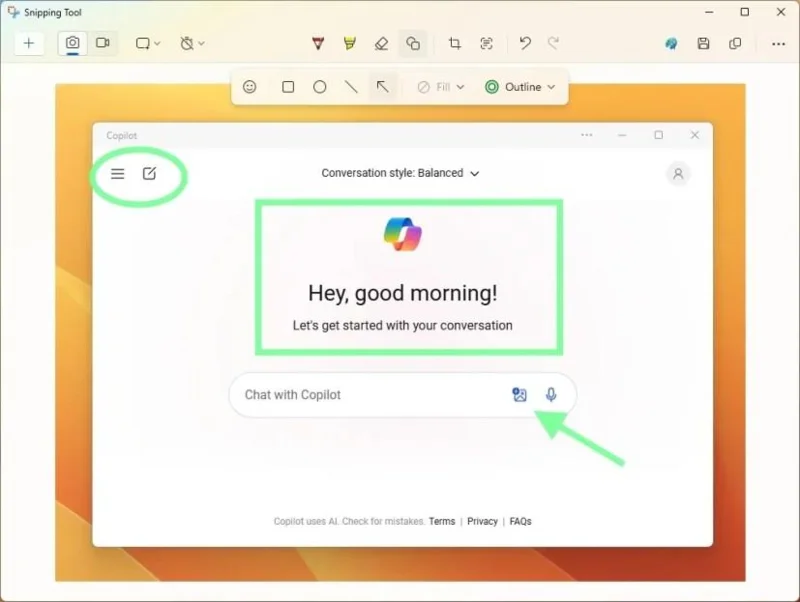The width and height of the screenshot is (800, 602).
Task: Save the snip with floppy icon
Action: click(x=704, y=44)
